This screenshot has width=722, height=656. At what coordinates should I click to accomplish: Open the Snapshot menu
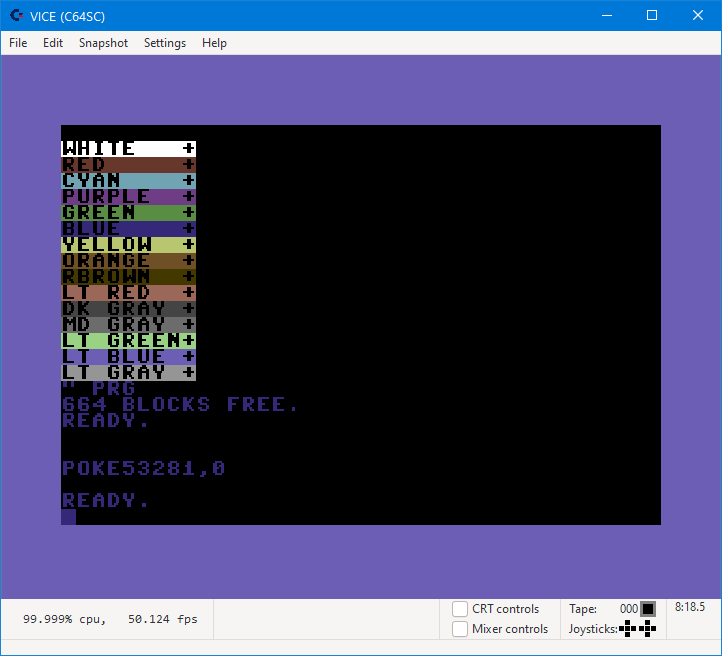tap(103, 43)
